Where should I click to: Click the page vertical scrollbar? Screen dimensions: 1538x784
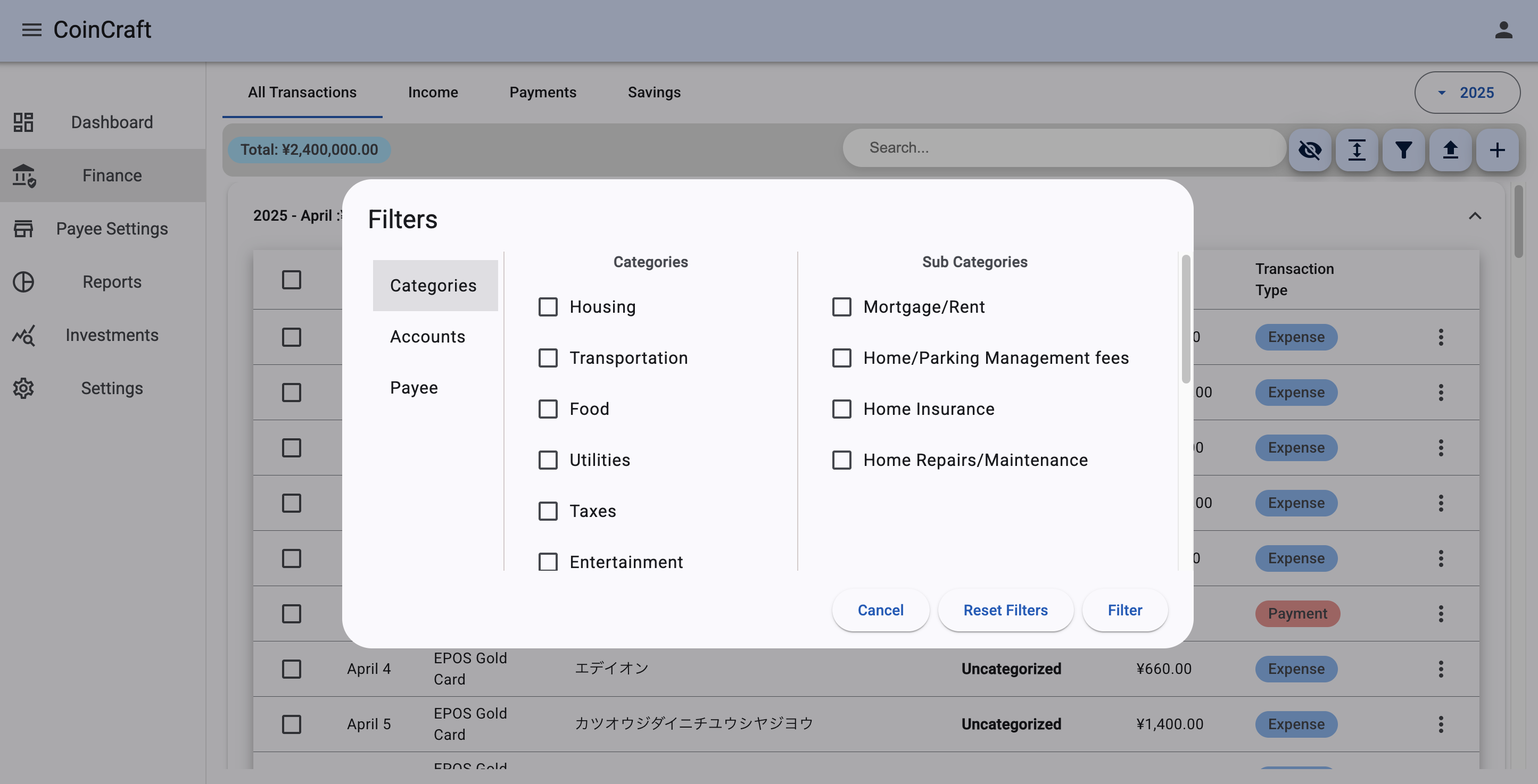[1518, 221]
